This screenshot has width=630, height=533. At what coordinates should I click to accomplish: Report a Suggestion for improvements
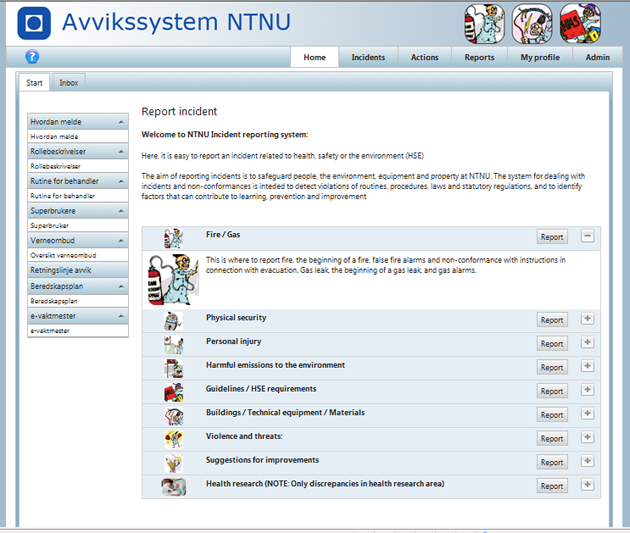[x=552, y=462]
